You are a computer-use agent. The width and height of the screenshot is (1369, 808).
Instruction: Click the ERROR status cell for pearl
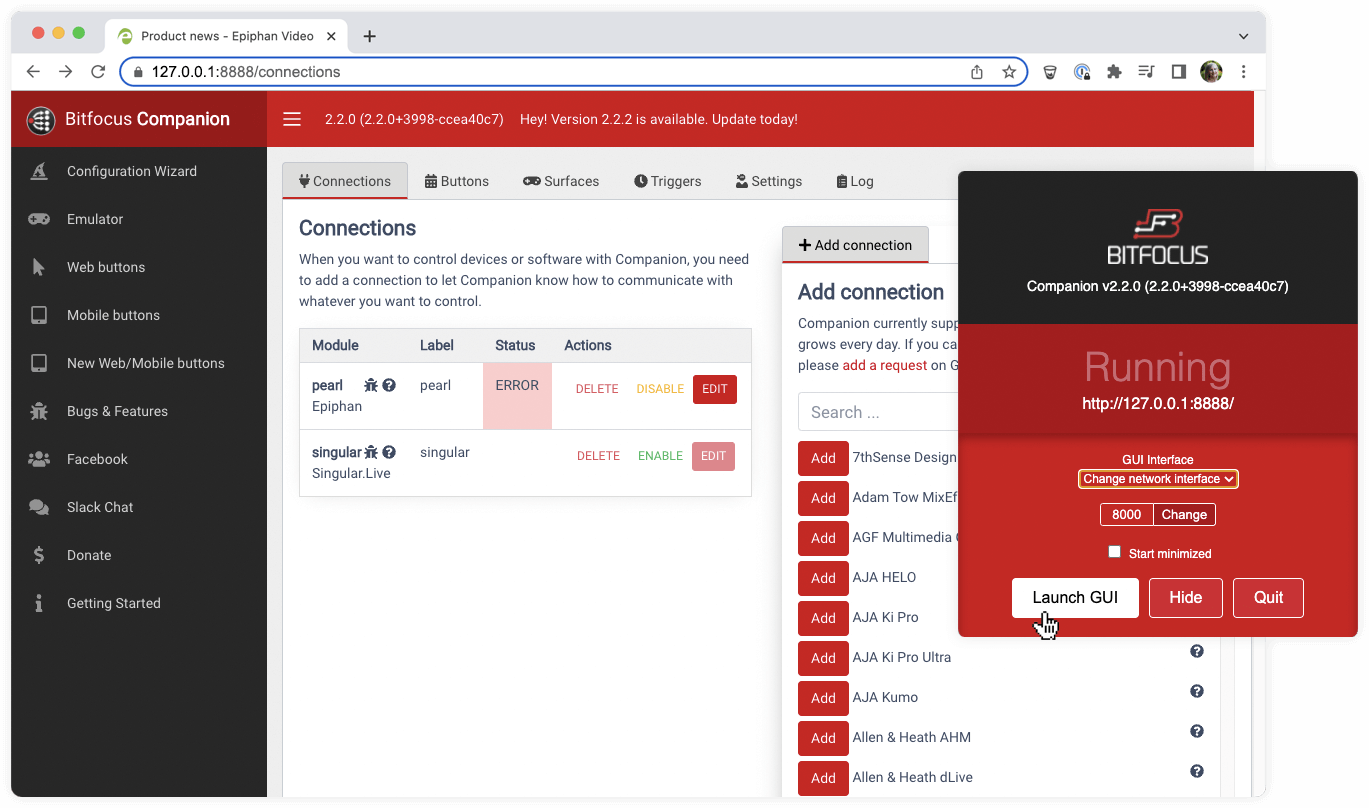[517, 396]
